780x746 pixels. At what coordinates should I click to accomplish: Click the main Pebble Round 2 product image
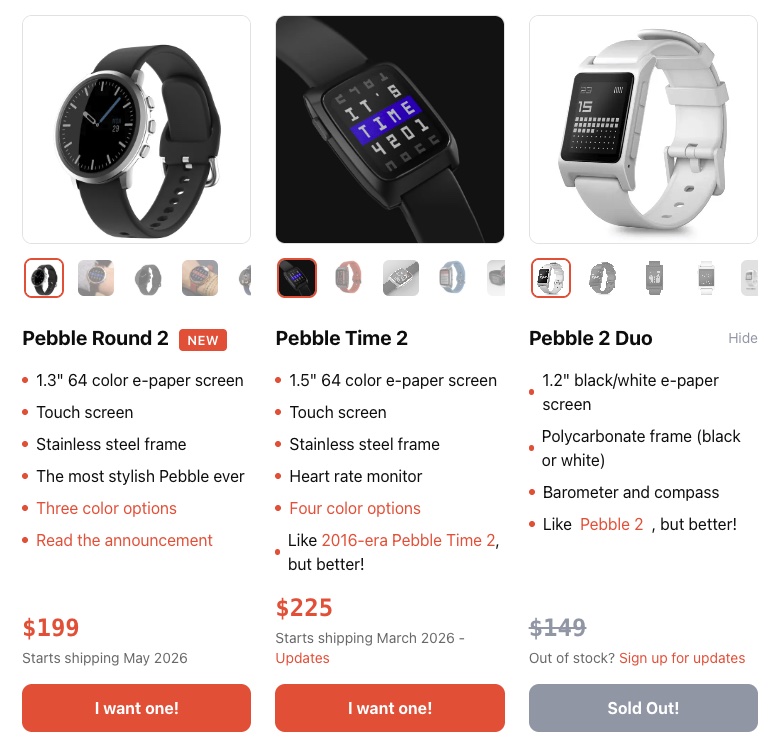click(x=136, y=129)
